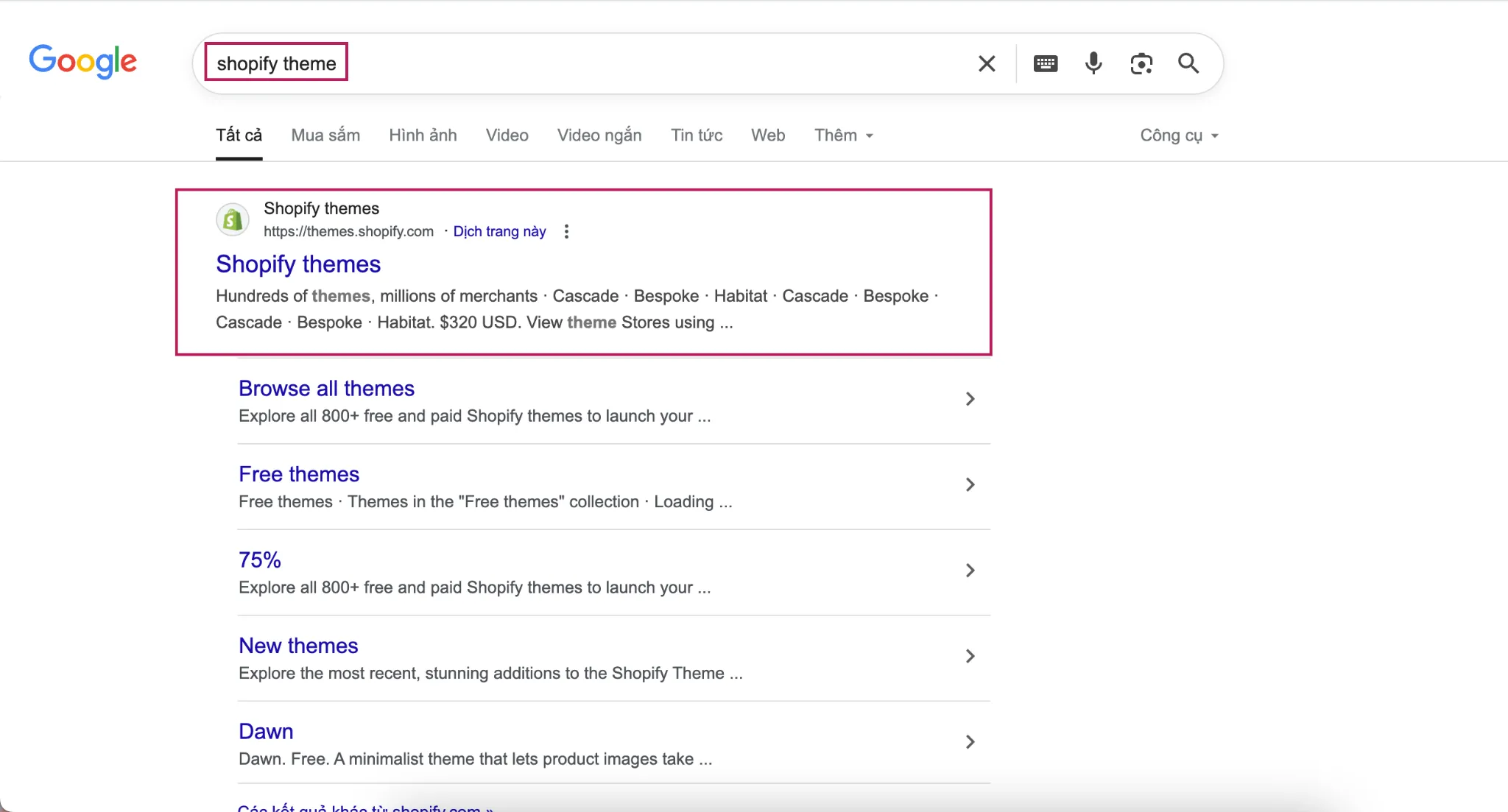Open the Video ngắn tab
Image resolution: width=1508 pixels, height=812 pixels.
(599, 135)
